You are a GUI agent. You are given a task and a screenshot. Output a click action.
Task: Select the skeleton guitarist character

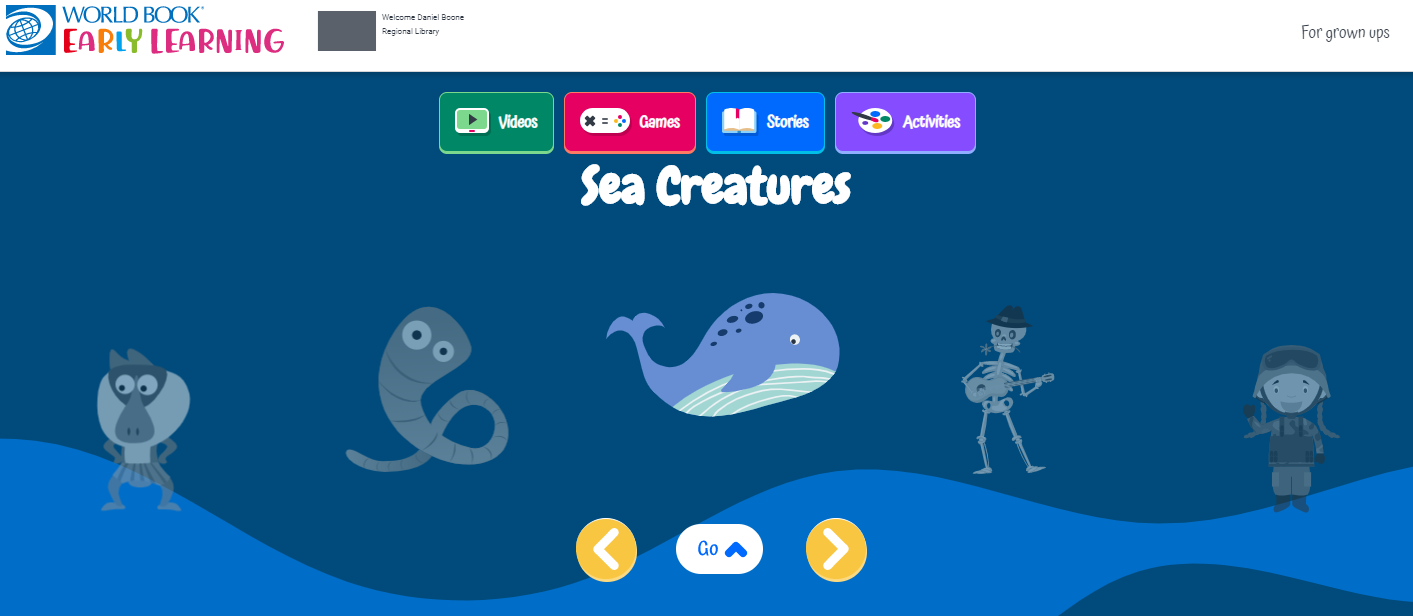(1007, 390)
